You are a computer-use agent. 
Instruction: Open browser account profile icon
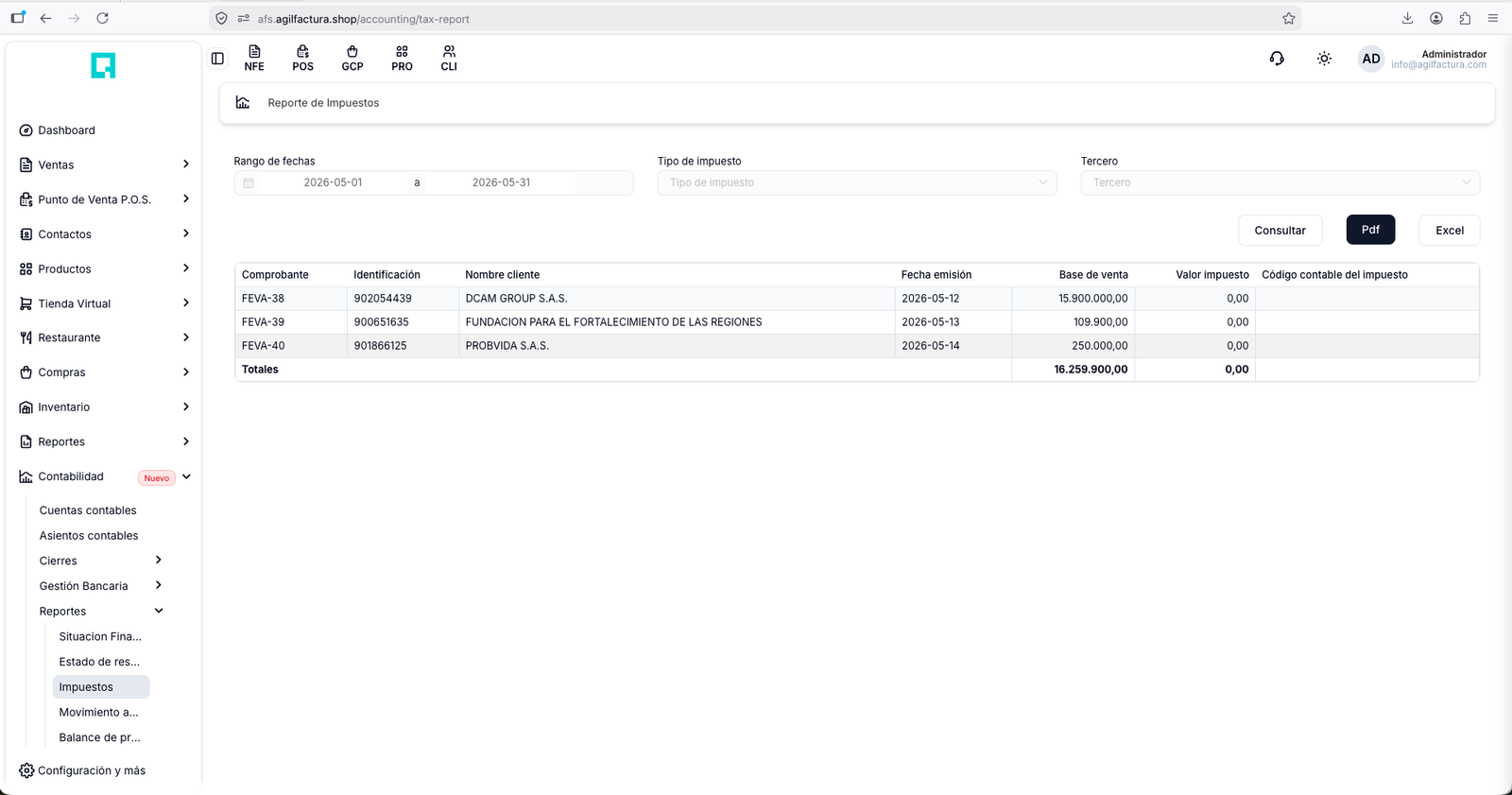(x=1436, y=18)
